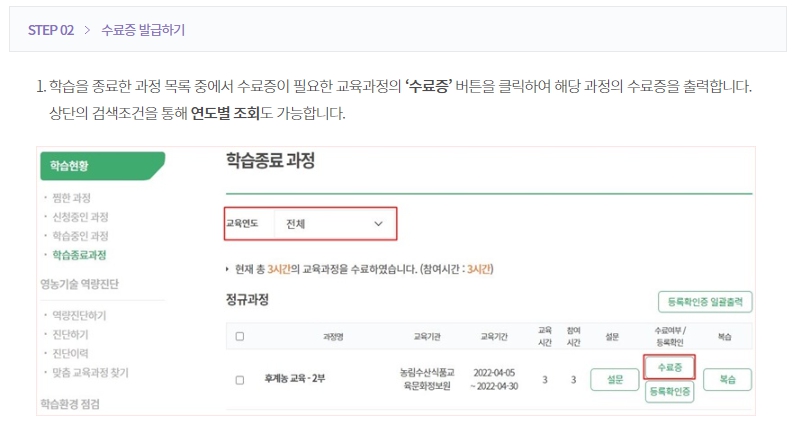
Task: Click 등록확인증 일괄출력 button
Action: [704, 302]
